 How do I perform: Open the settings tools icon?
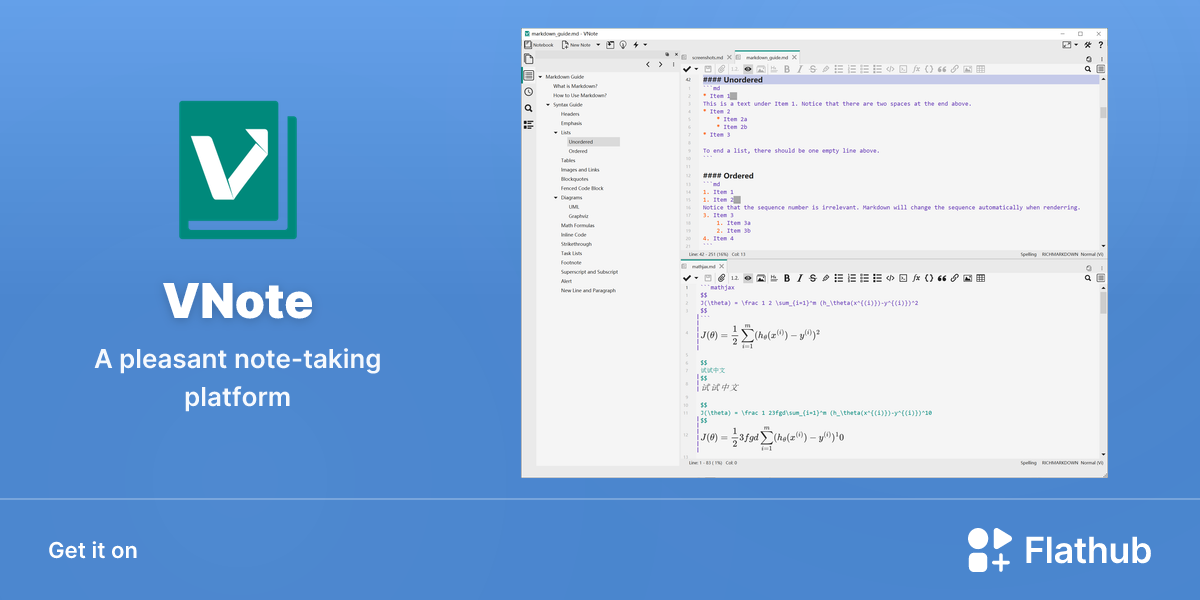pos(1088,44)
